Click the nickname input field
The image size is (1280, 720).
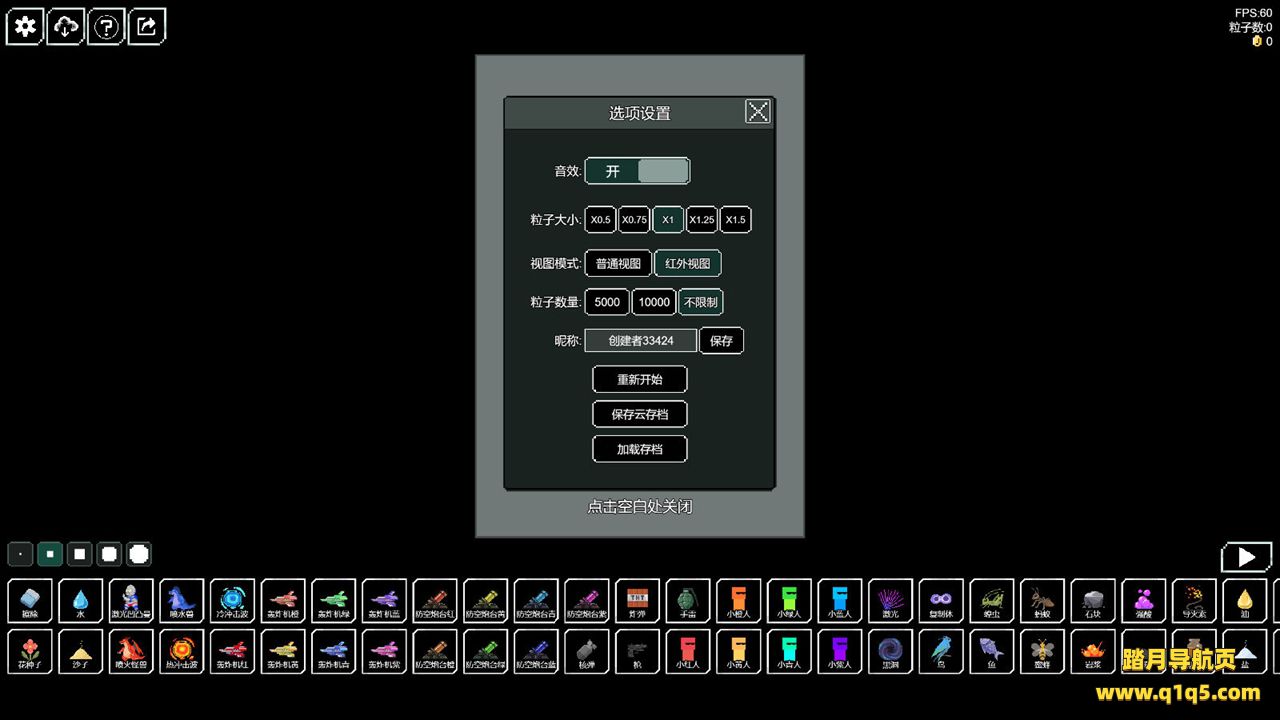tap(640, 341)
